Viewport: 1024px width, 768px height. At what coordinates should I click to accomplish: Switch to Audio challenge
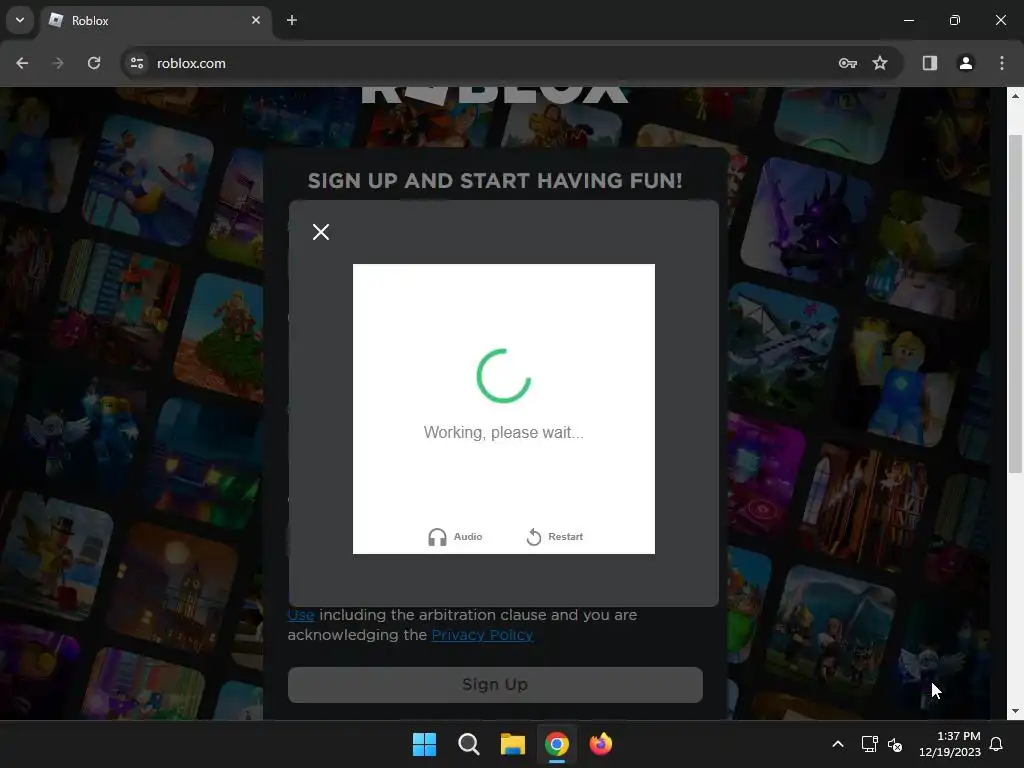(x=455, y=537)
